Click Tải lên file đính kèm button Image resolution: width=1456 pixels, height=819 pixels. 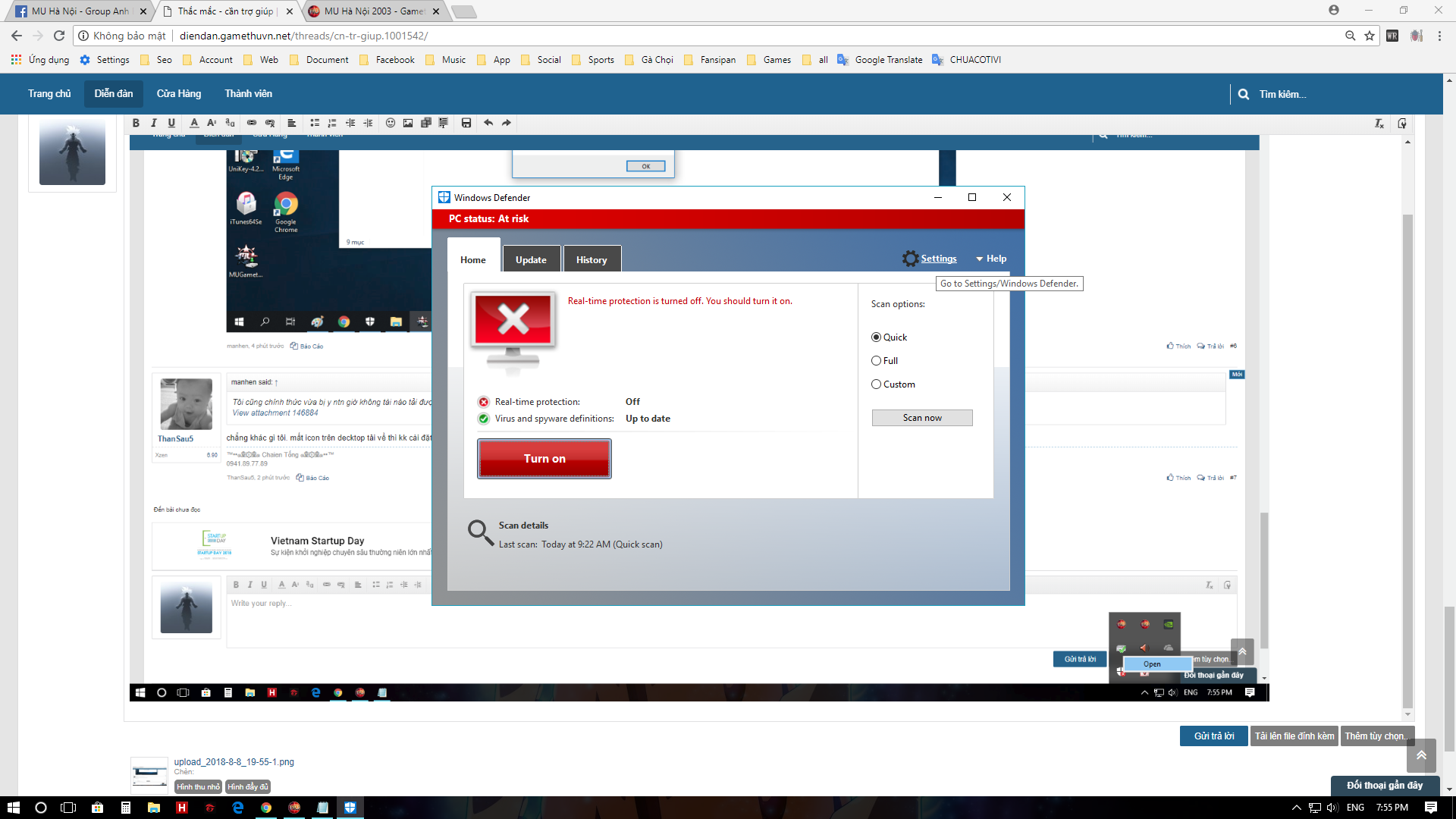click(1294, 736)
